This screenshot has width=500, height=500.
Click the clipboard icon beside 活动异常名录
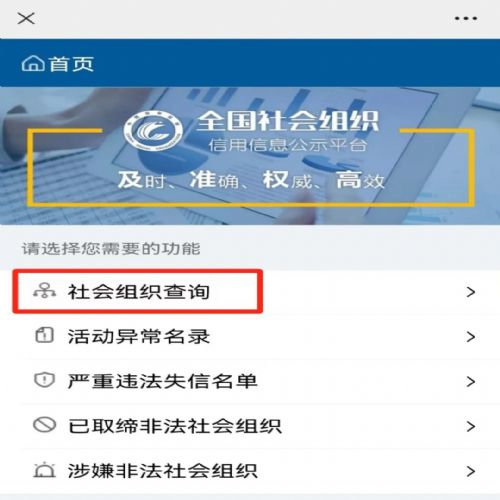pyautogui.click(x=44, y=335)
